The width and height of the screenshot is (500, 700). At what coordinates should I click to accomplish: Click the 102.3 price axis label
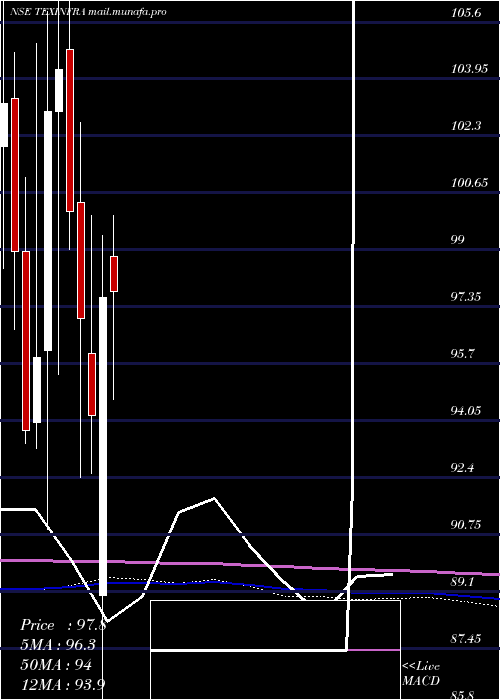(x=466, y=125)
